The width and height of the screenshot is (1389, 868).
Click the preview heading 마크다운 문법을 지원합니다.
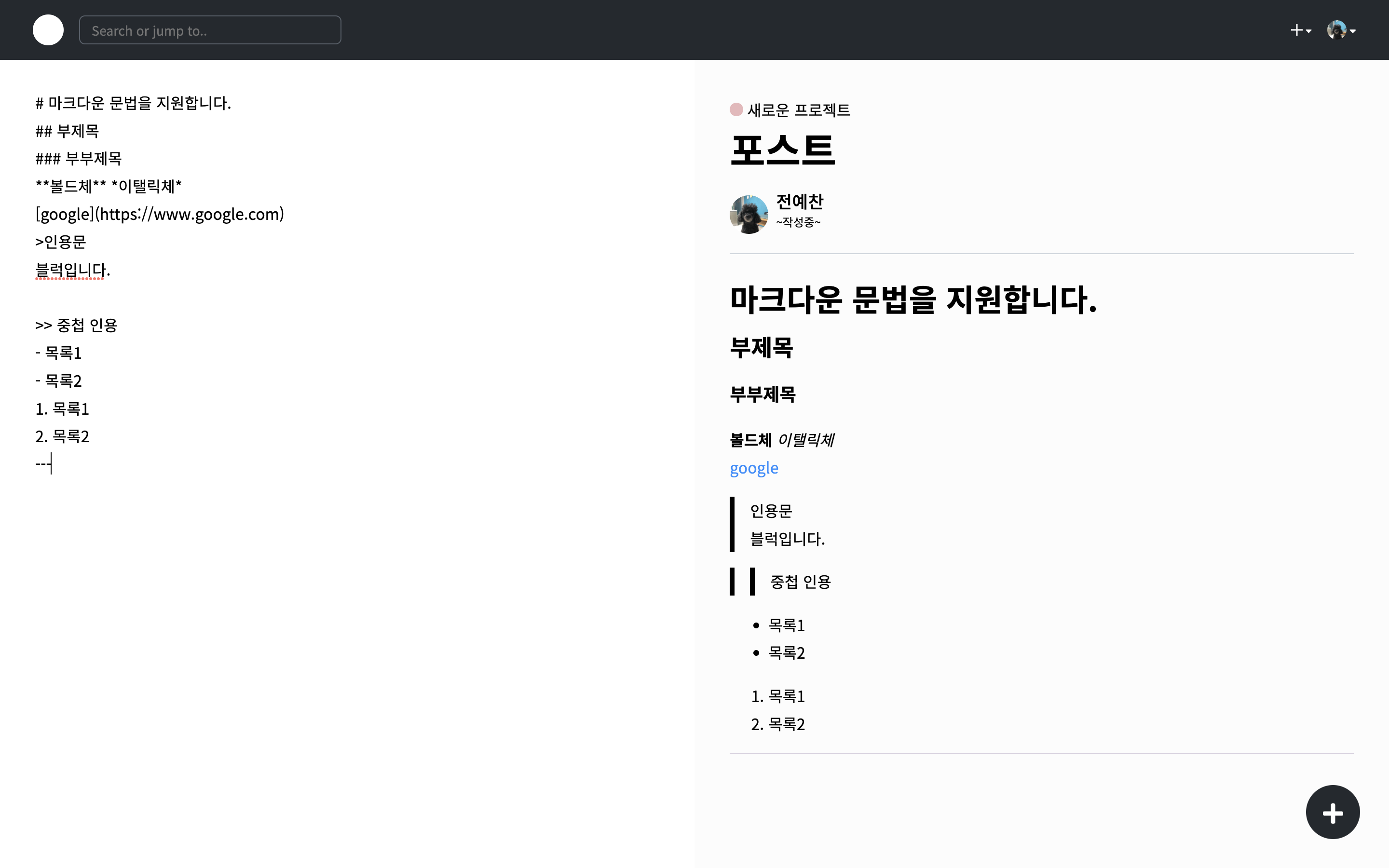pyautogui.click(x=912, y=300)
